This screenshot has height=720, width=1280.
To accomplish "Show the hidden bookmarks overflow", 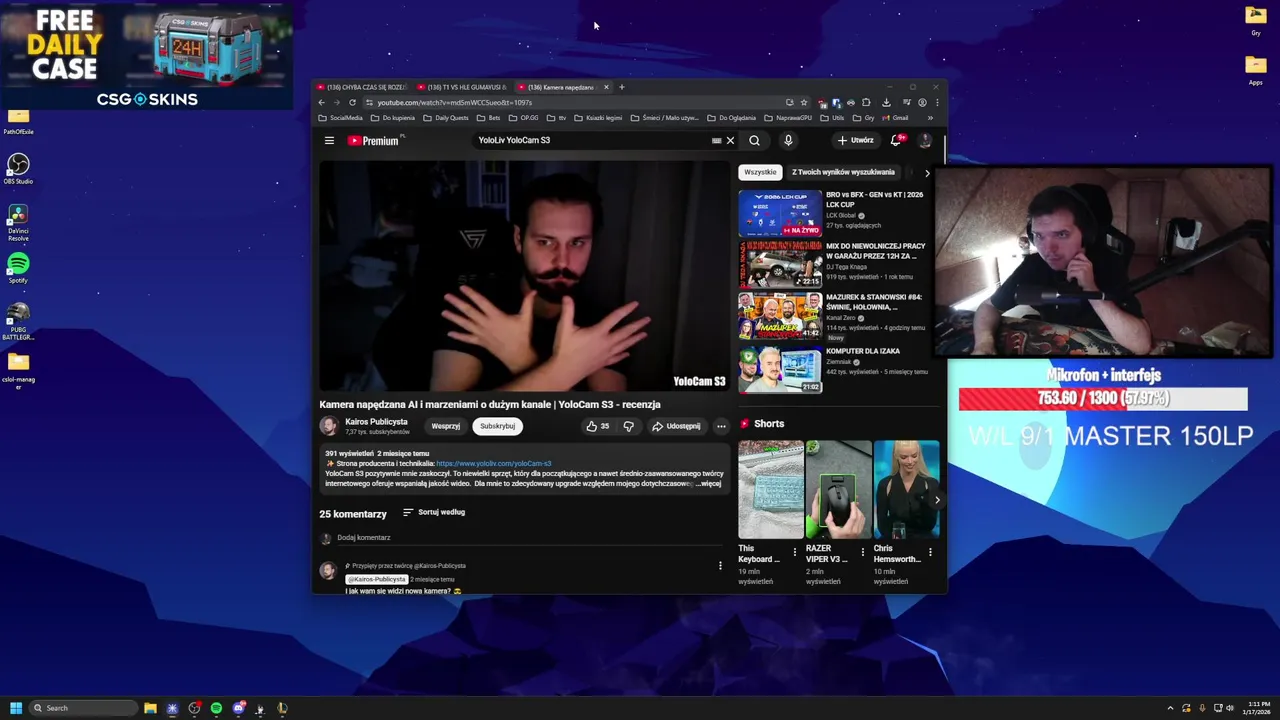I will [930, 118].
